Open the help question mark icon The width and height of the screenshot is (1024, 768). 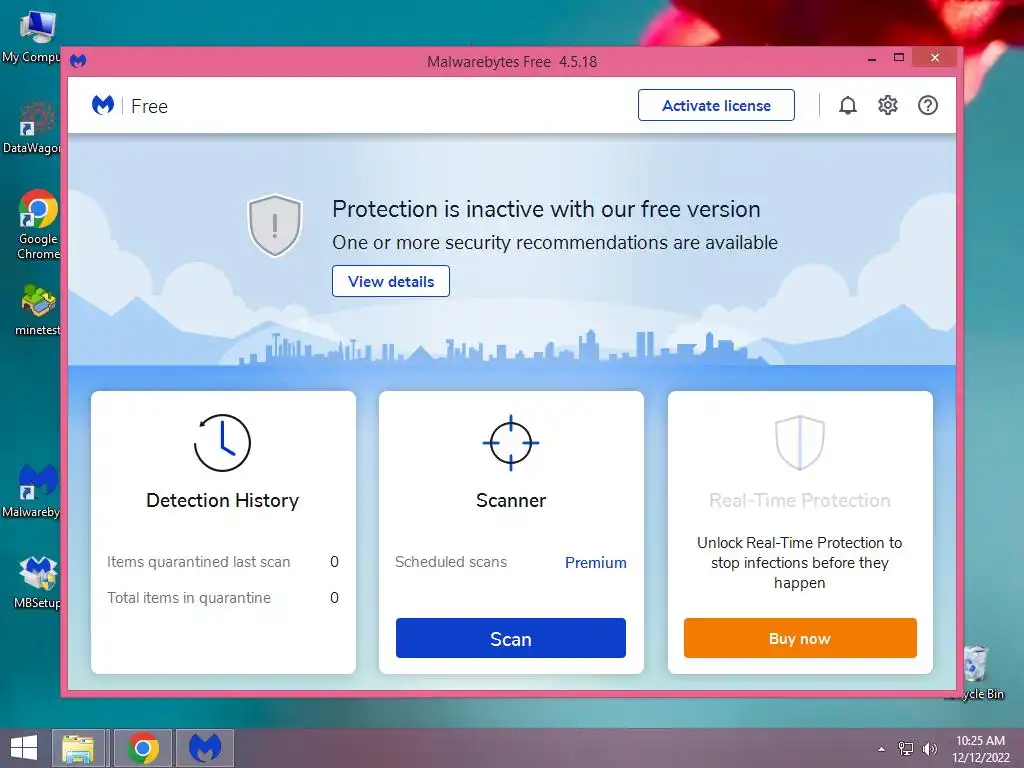click(927, 105)
